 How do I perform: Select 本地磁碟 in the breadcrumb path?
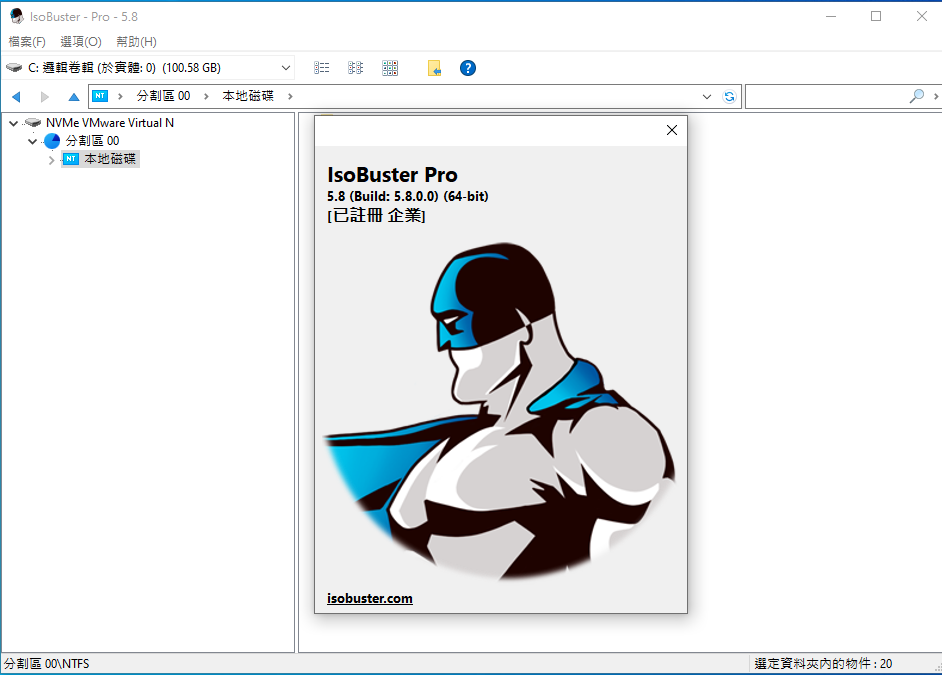click(248, 95)
